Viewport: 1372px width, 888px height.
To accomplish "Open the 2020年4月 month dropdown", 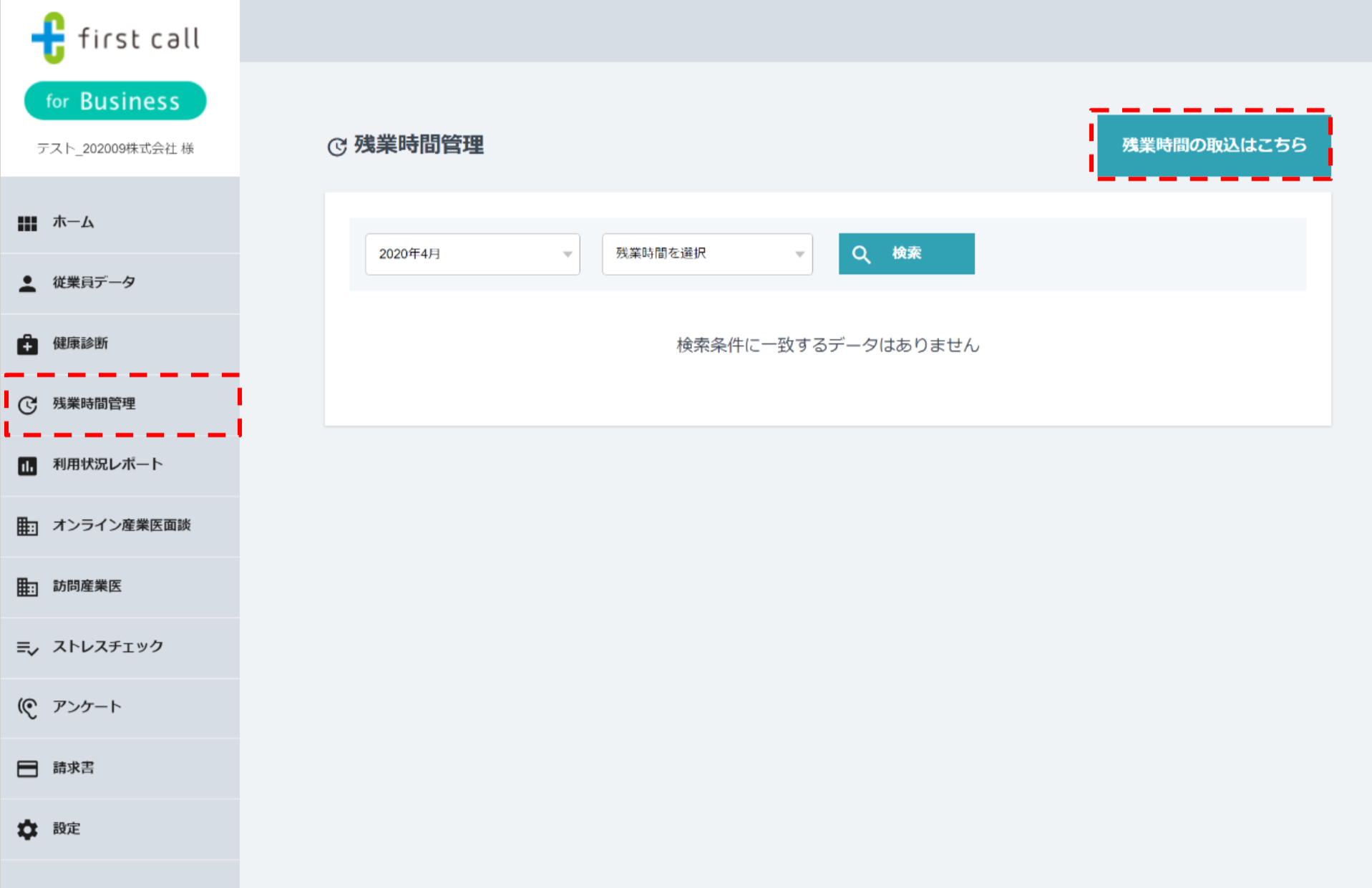I will (472, 253).
